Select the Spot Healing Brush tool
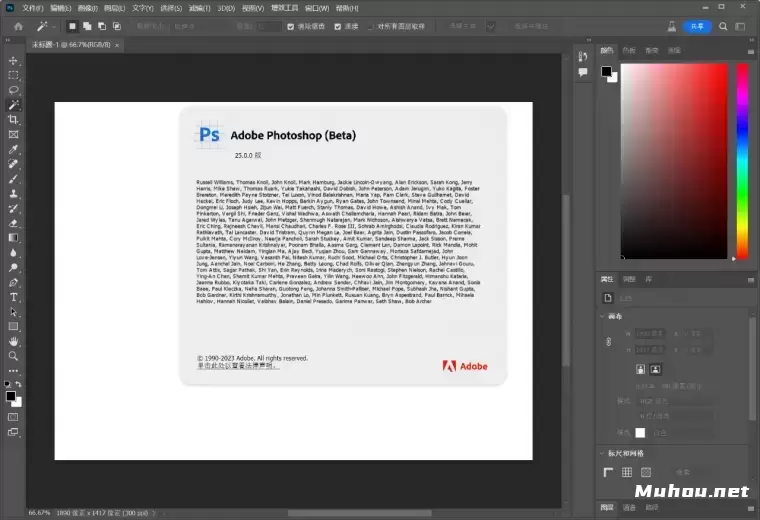Image resolution: width=760 pixels, height=520 pixels. coord(13,164)
